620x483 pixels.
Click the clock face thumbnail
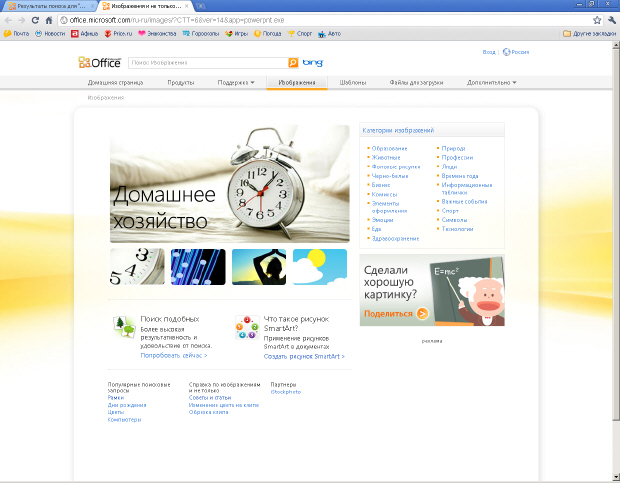point(137,267)
